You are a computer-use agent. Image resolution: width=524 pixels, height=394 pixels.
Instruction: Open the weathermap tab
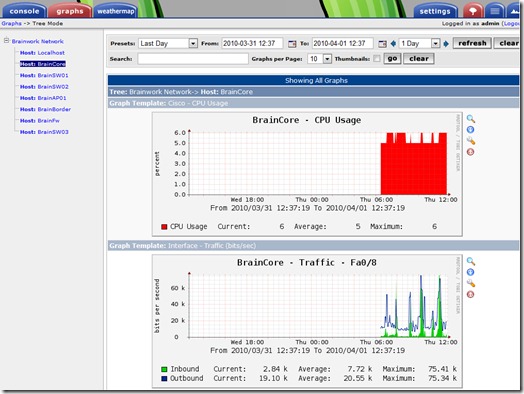click(116, 11)
